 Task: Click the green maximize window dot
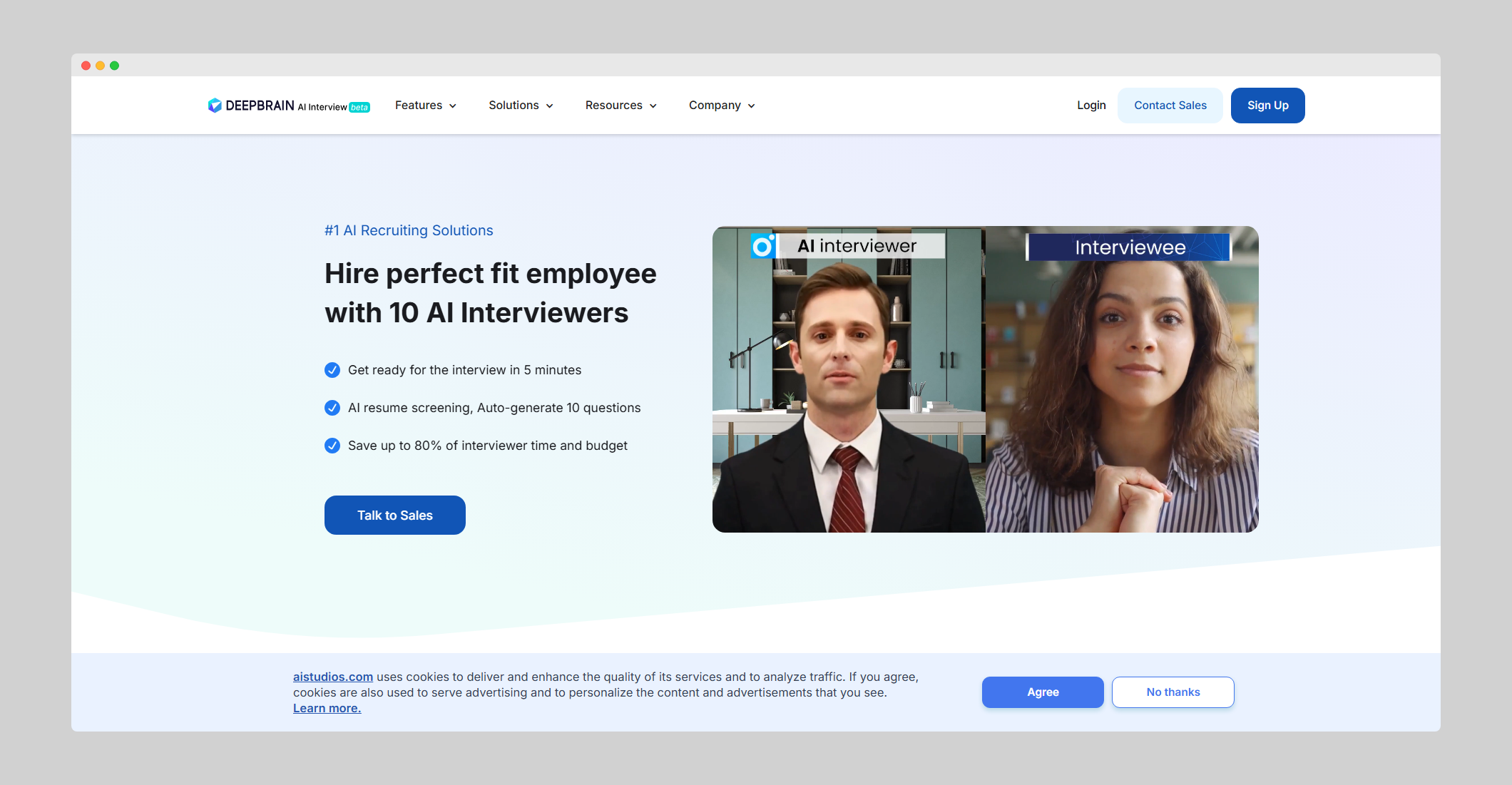coord(115,66)
